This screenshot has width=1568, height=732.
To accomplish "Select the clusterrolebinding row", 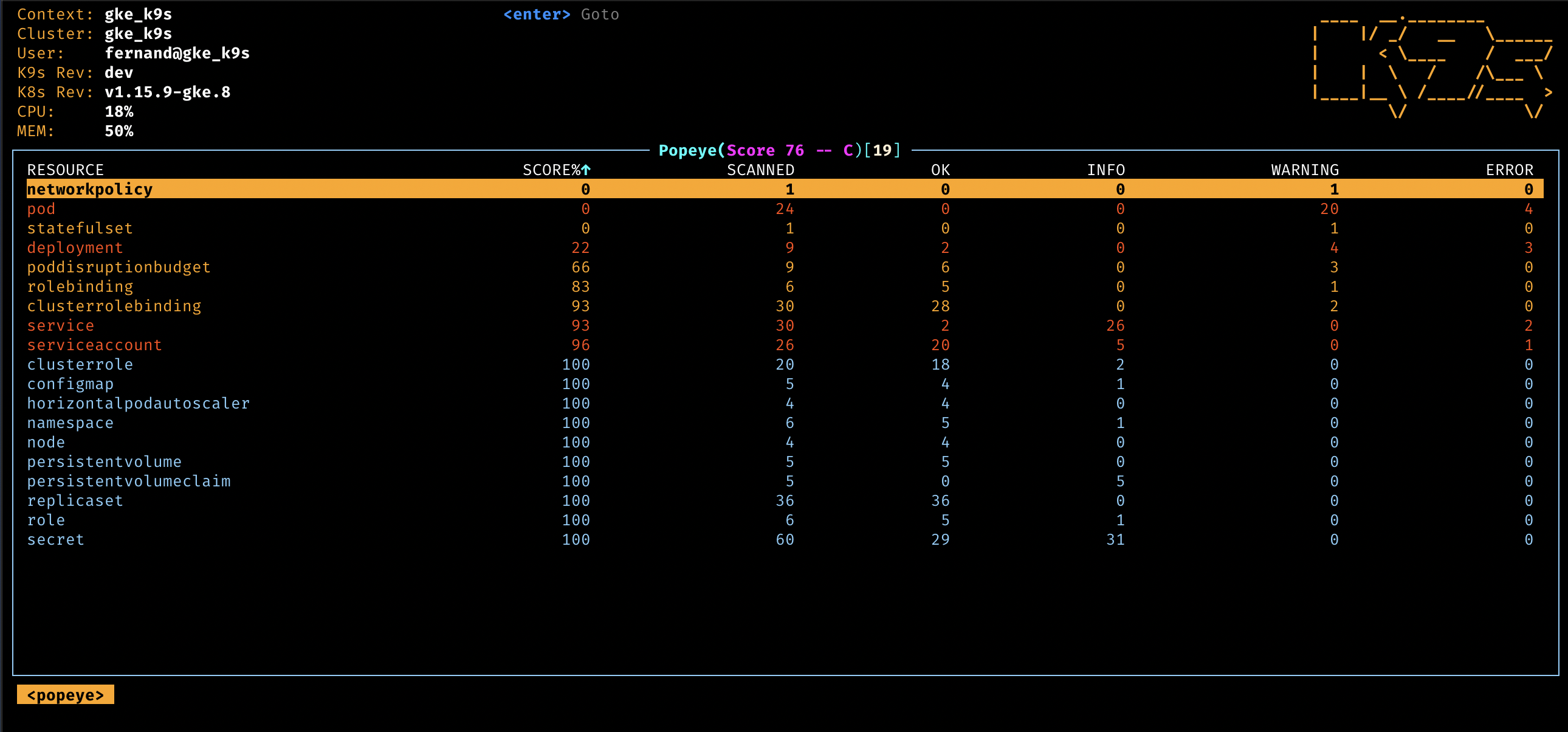I will tap(114, 306).
